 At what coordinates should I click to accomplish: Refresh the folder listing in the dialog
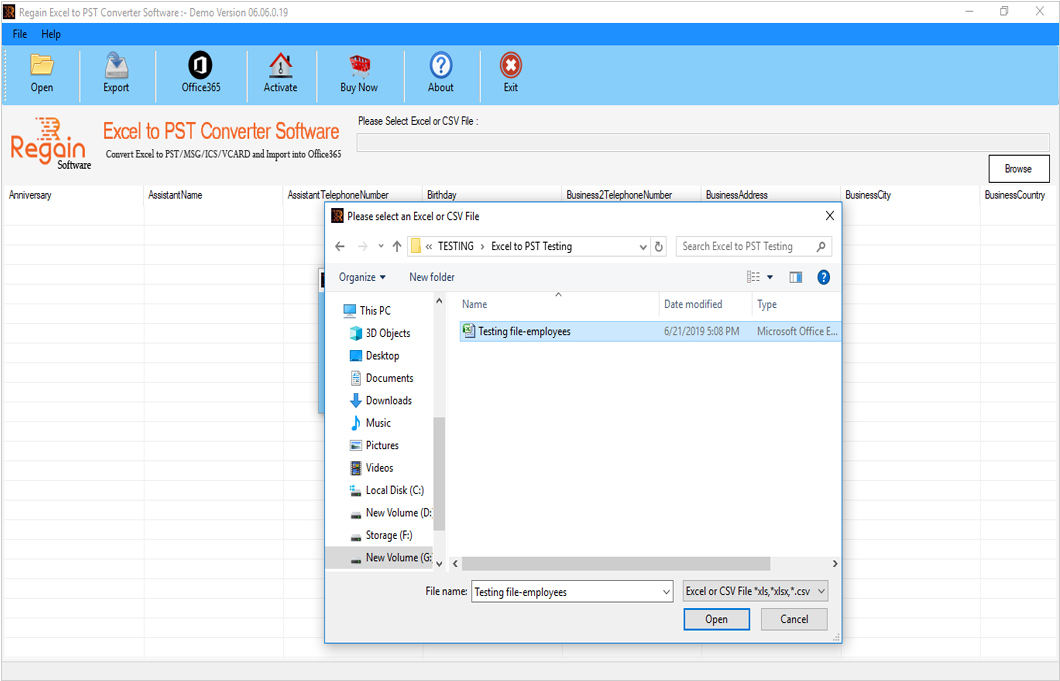coord(659,245)
